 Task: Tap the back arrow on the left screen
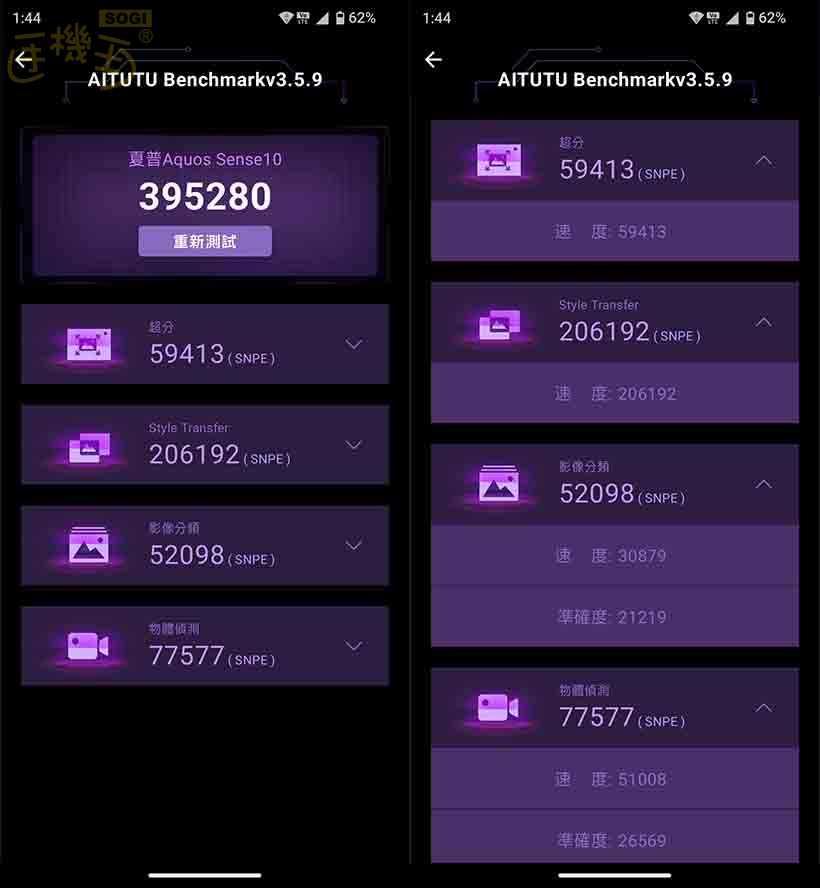(x=24, y=59)
